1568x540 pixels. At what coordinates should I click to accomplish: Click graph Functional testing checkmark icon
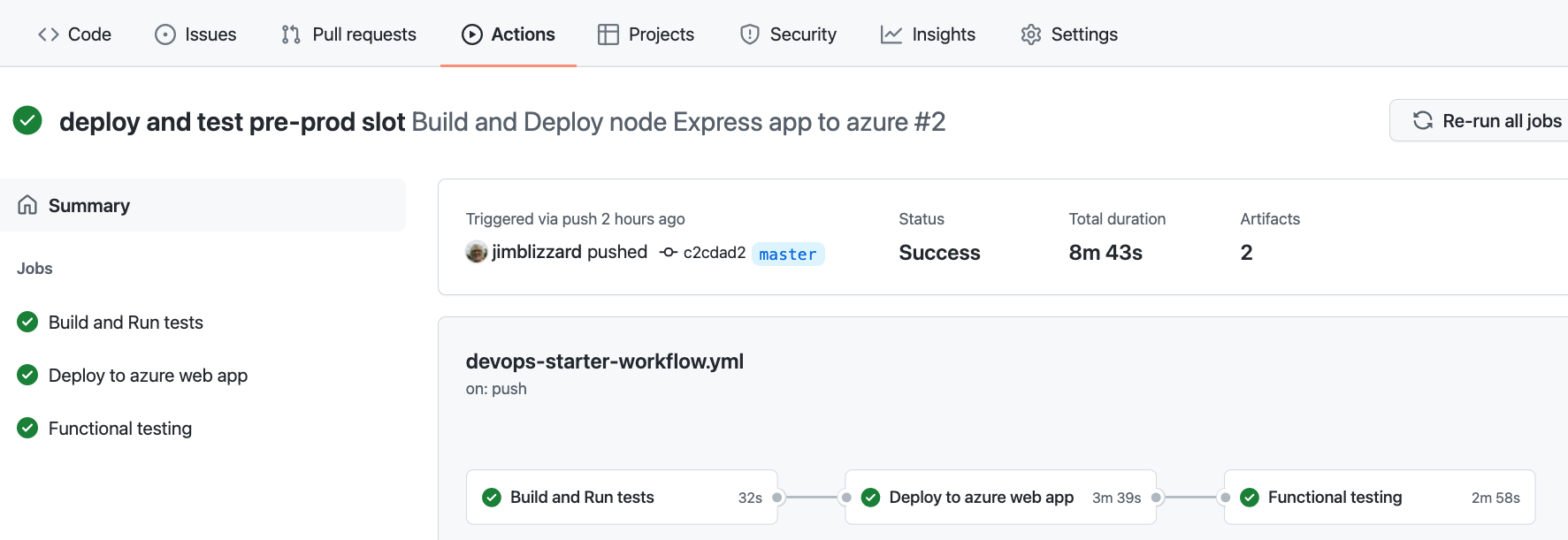(x=1250, y=498)
